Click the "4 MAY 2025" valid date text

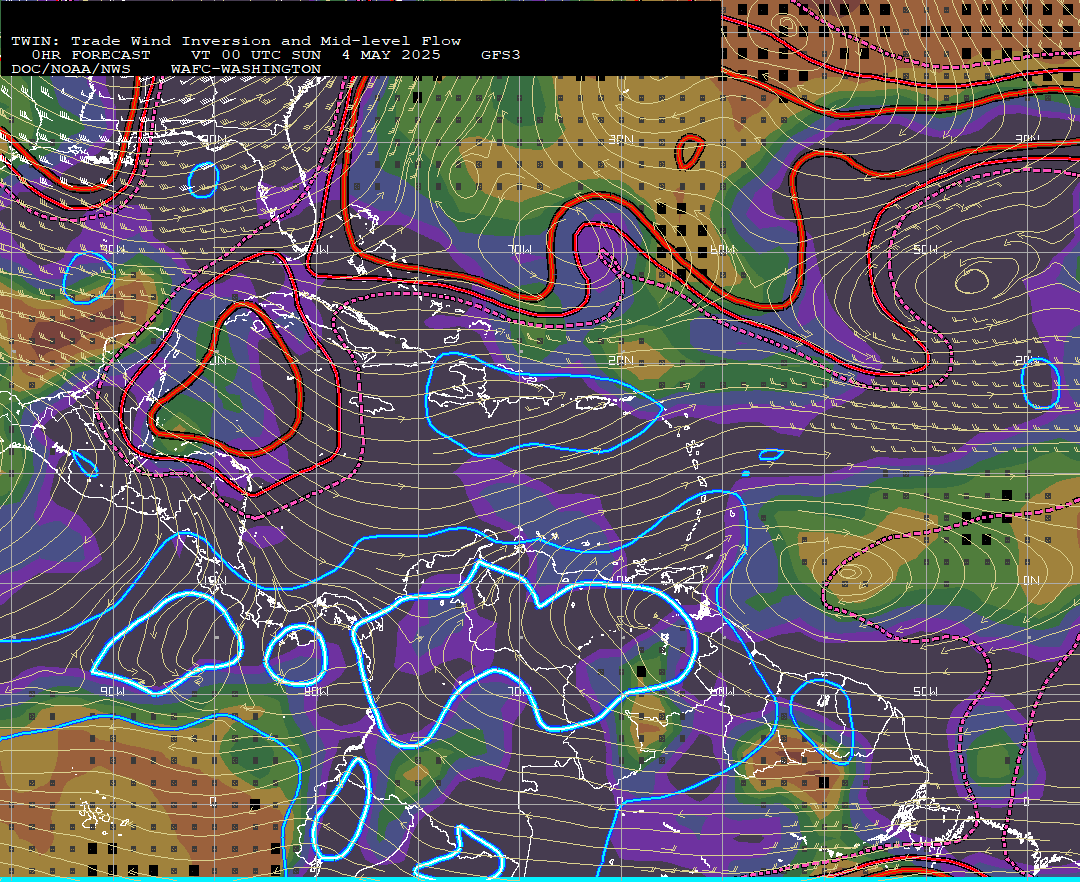[391, 55]
